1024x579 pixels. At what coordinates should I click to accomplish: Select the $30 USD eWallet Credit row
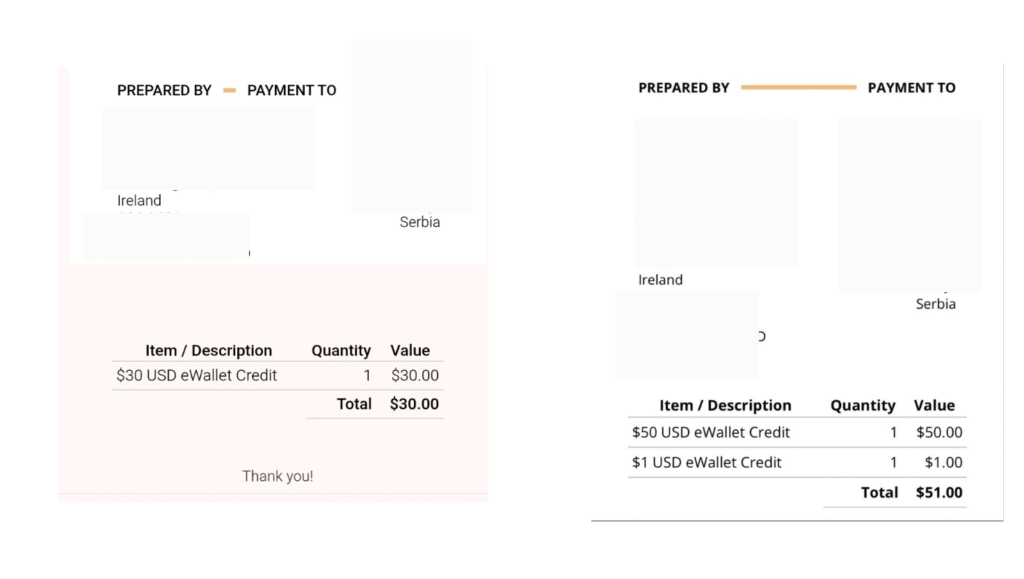[278, 375]
